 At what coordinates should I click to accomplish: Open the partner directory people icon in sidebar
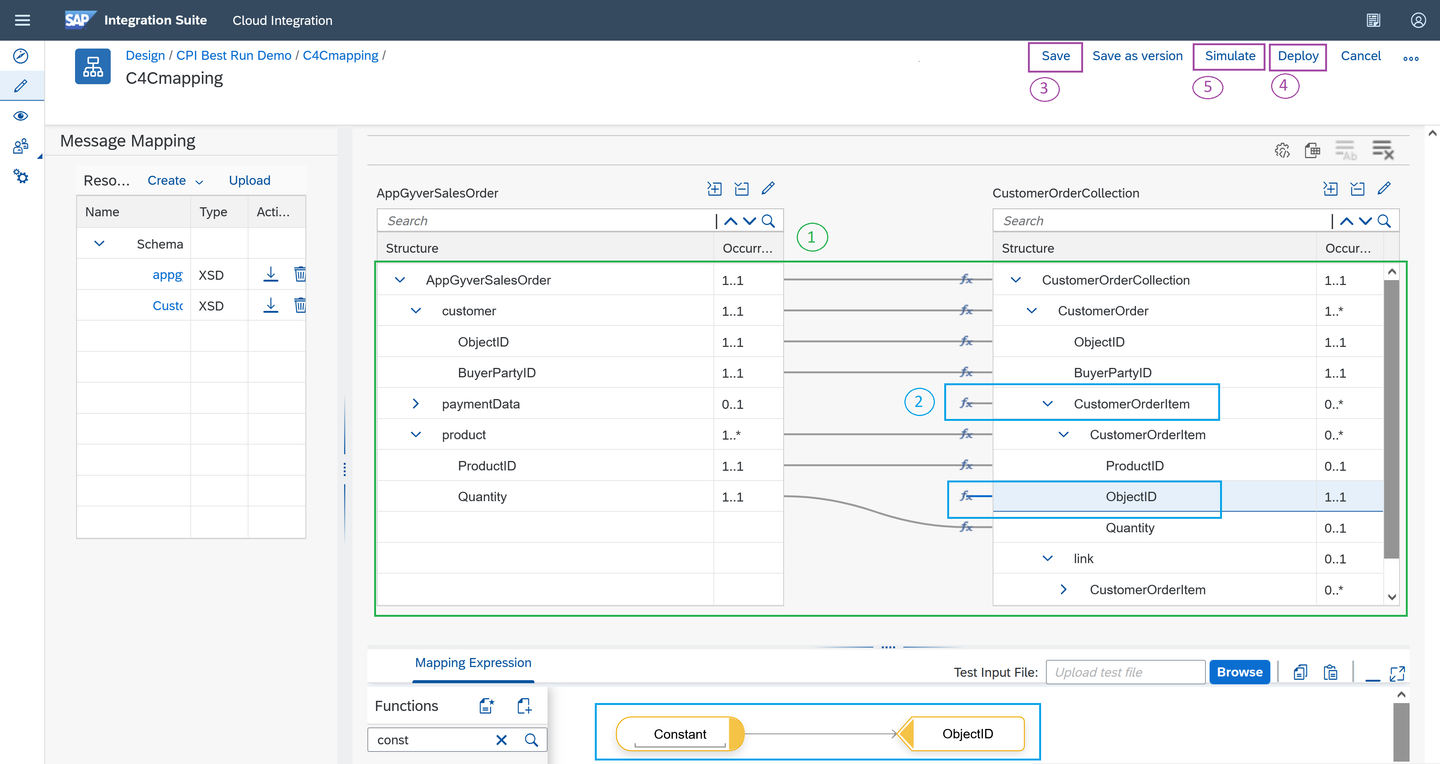20,147
